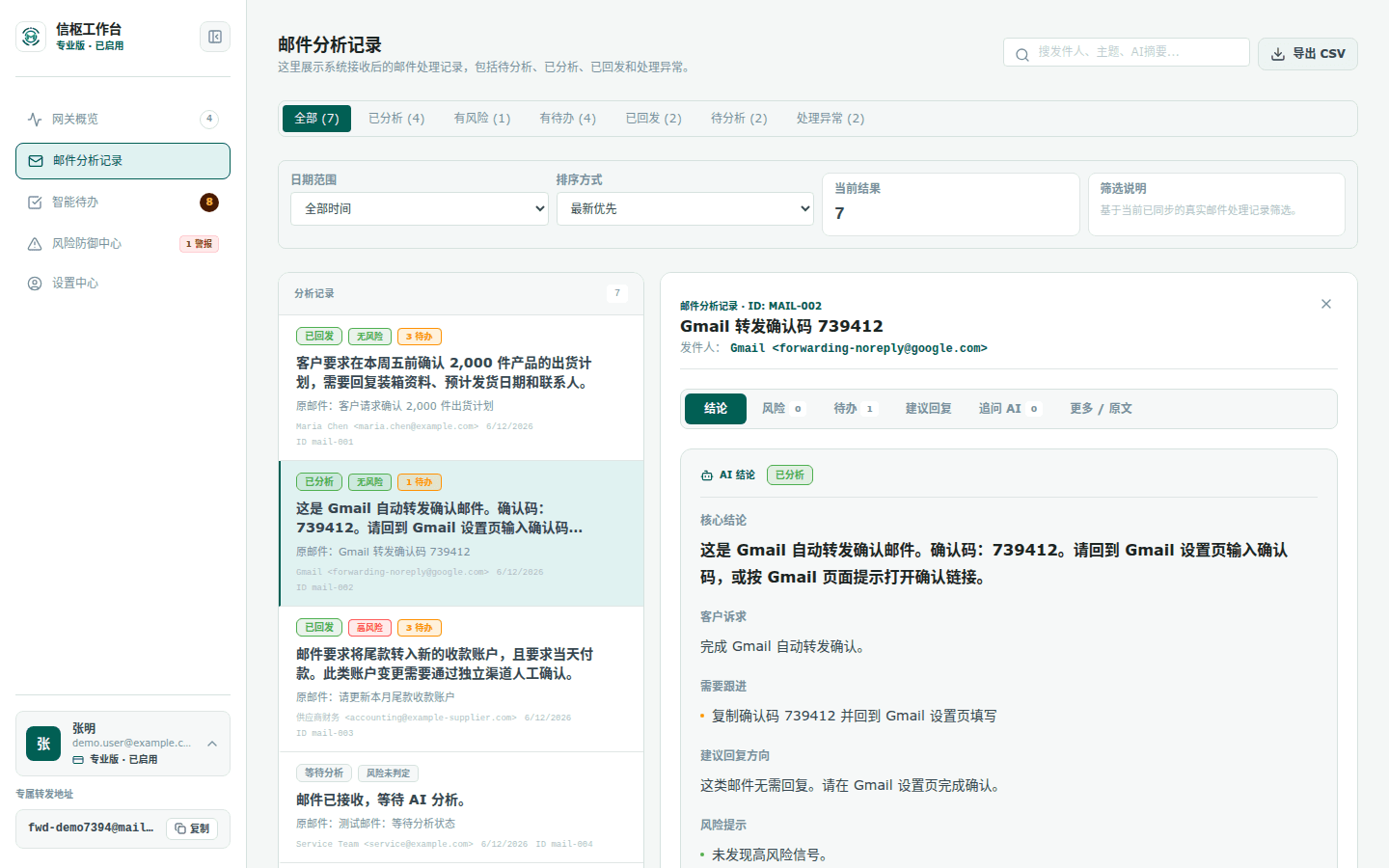The height and width of the screenshot is (868, 1389).
Task: Switch to the 建议回复 detail tab
Action: pyautogui.click(x=929, y=409)
